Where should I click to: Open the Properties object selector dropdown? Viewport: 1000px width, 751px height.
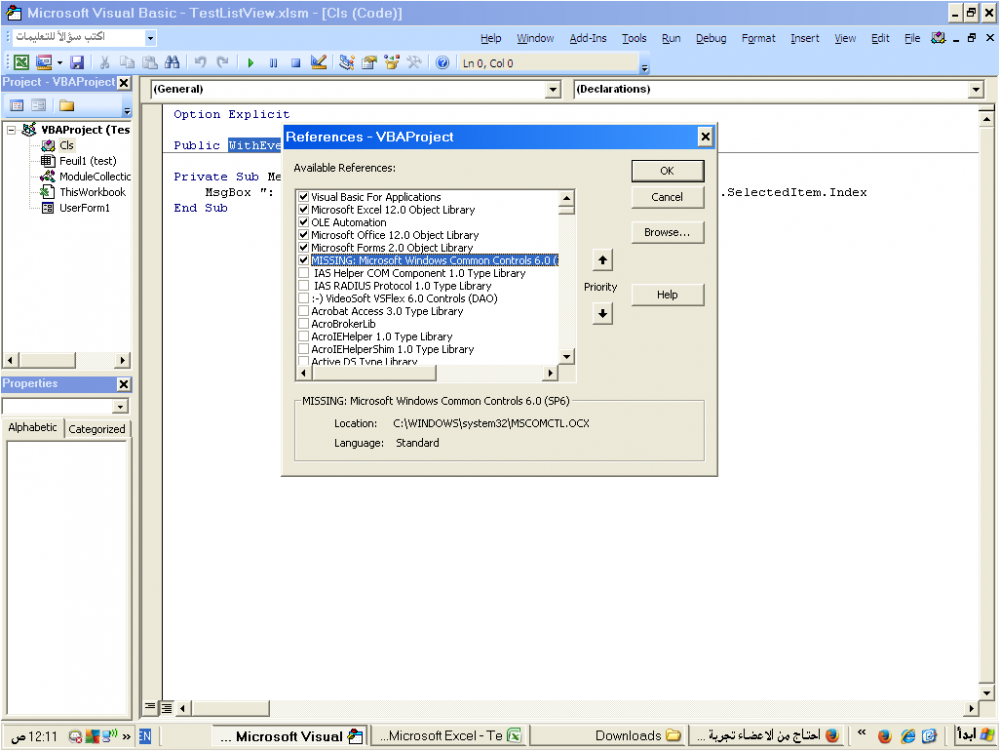120,407
